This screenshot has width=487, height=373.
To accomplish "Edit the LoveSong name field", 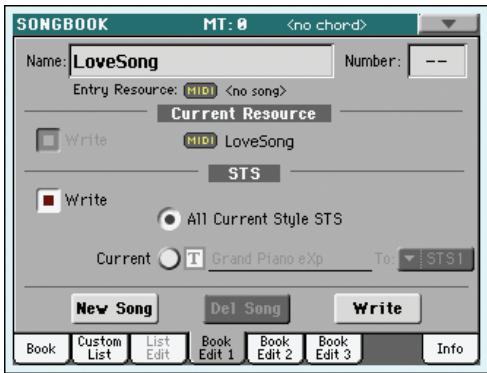I will (201, 61).
